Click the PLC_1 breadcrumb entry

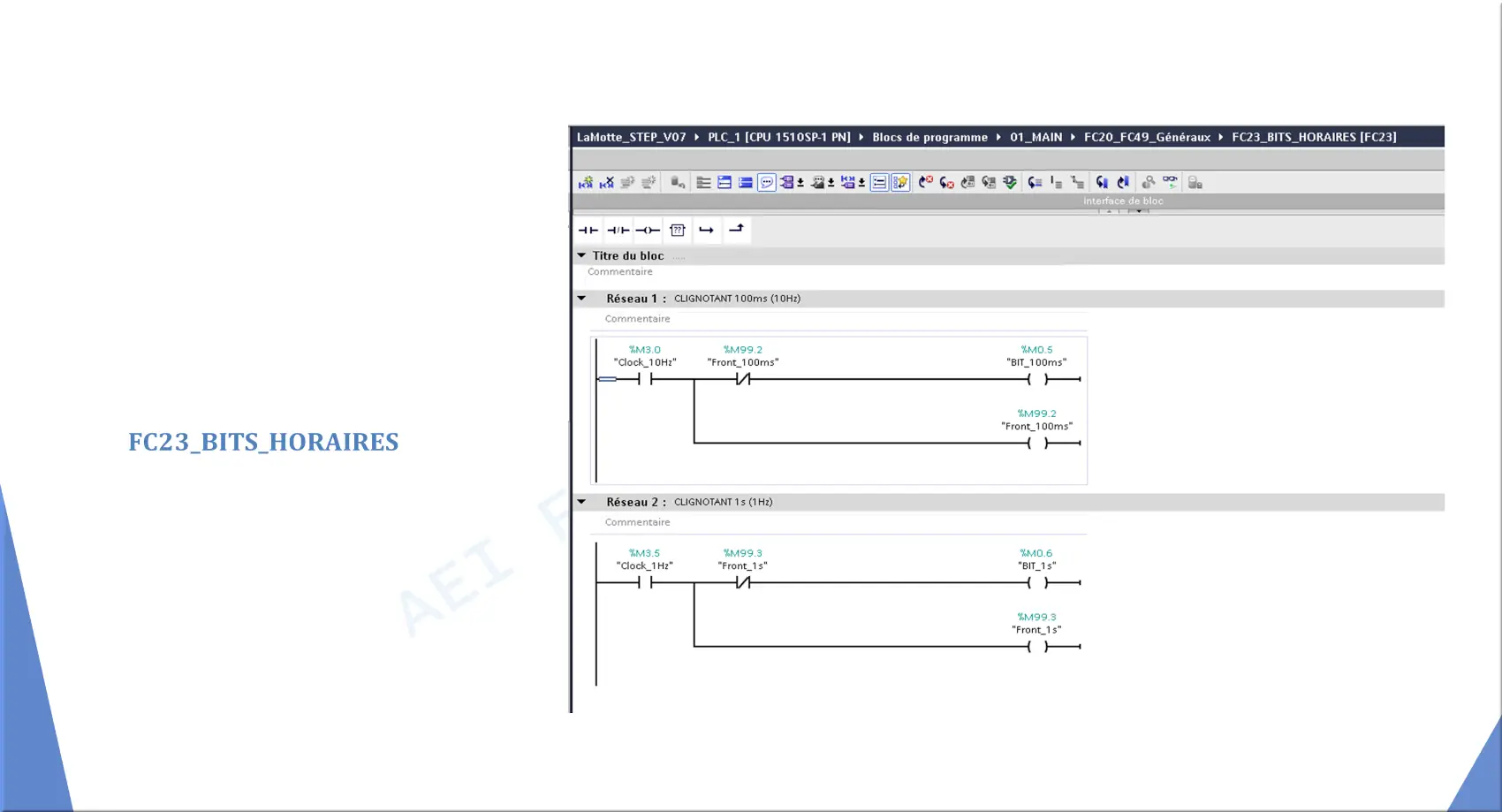(778, 137)
